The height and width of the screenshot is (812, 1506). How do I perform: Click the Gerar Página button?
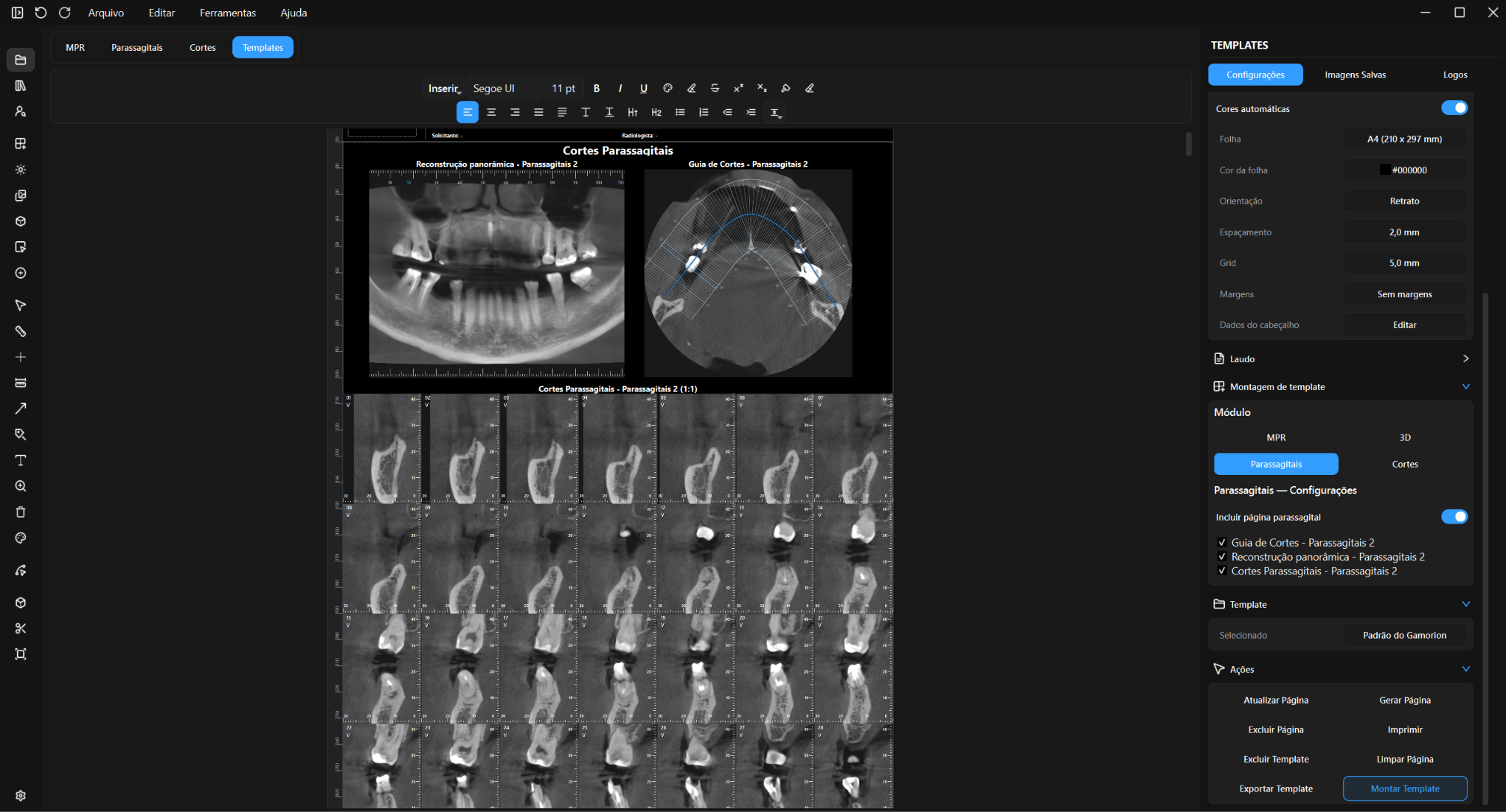pyautogui.click(x=1404, y=700)
